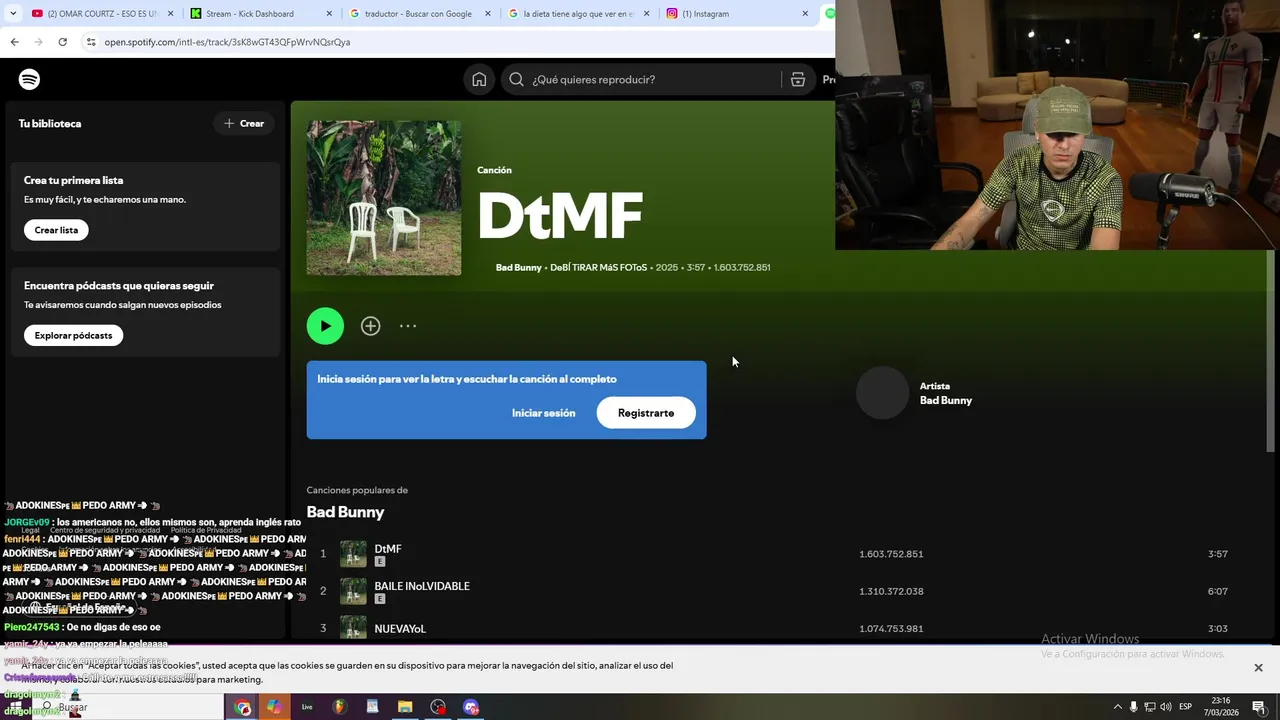Screen dimensions: 1280x720
Task: Click the Bad Bunny artist avatar circle
Action: point(882,393)
